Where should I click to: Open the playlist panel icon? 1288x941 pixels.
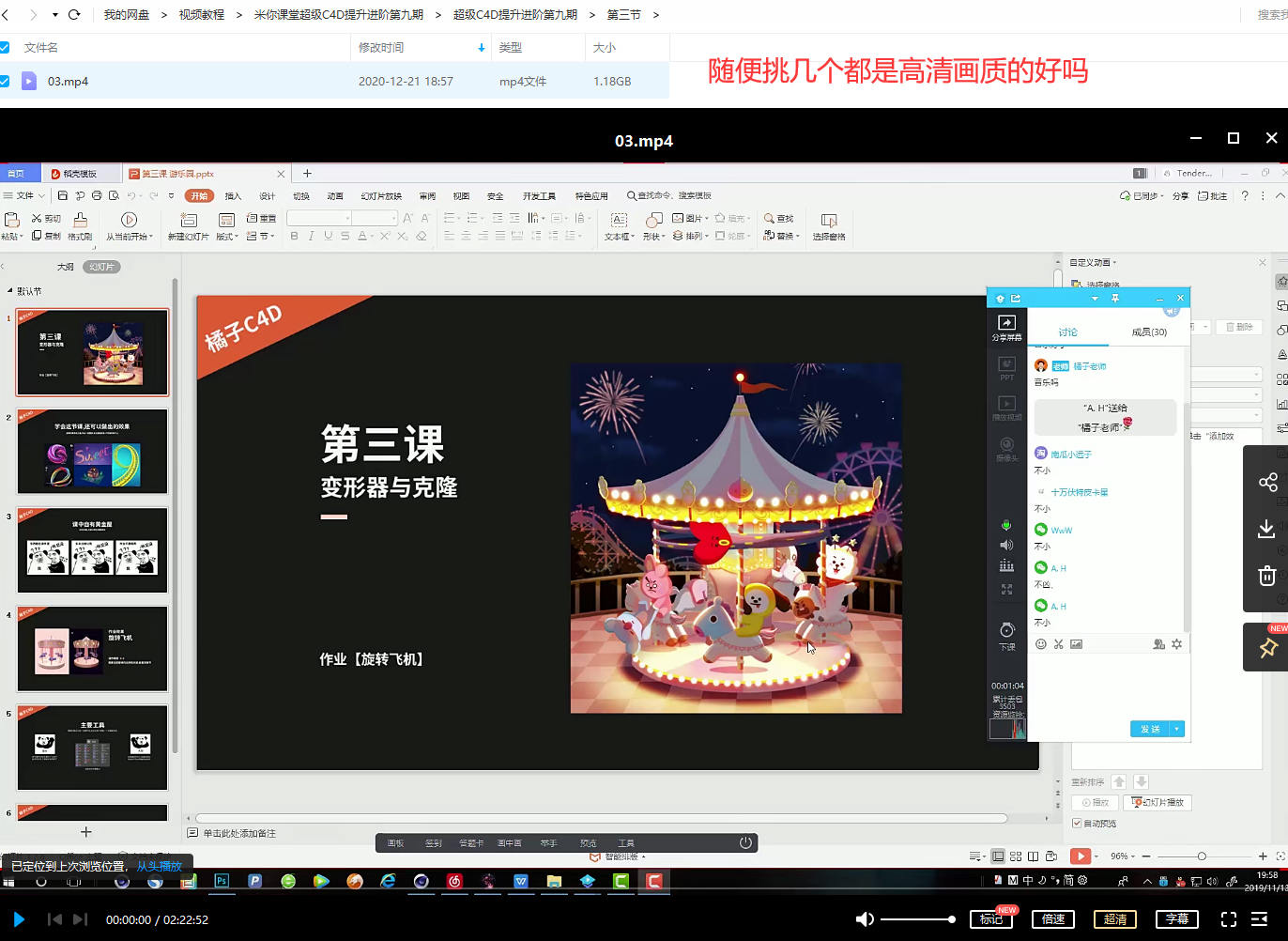1260,919
